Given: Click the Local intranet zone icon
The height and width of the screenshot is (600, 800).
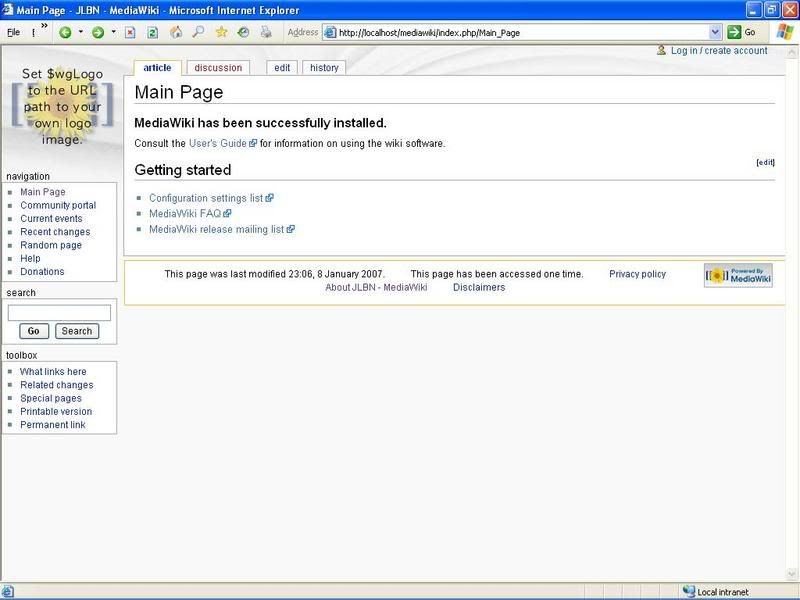Looking at the screenshot, I should (x=689, y=591).
